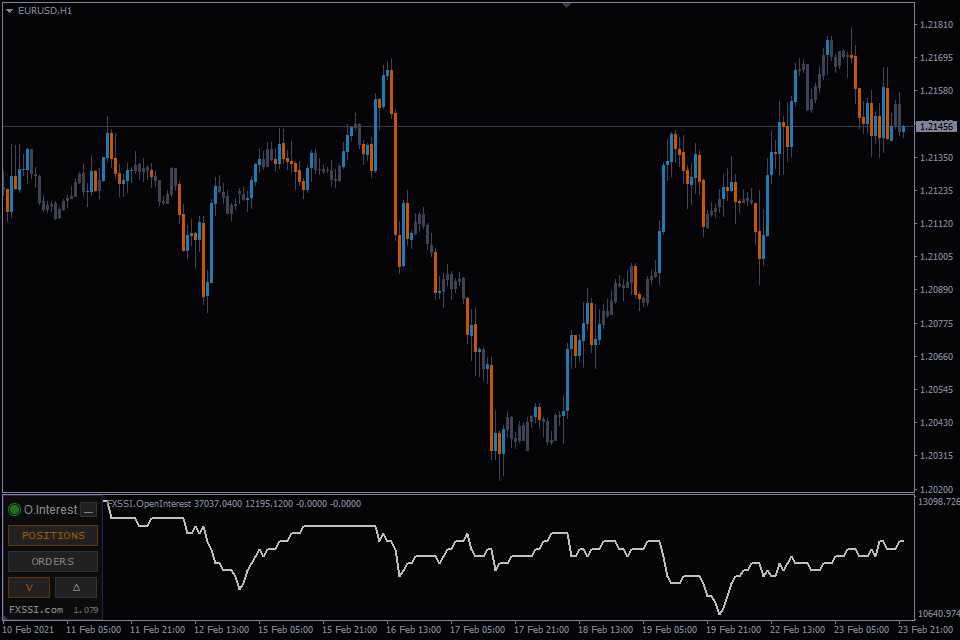
Task: Expand the EURUSD,H1 chart dropdown arrow
Action: pyautogui.click(x=9, y=10)
